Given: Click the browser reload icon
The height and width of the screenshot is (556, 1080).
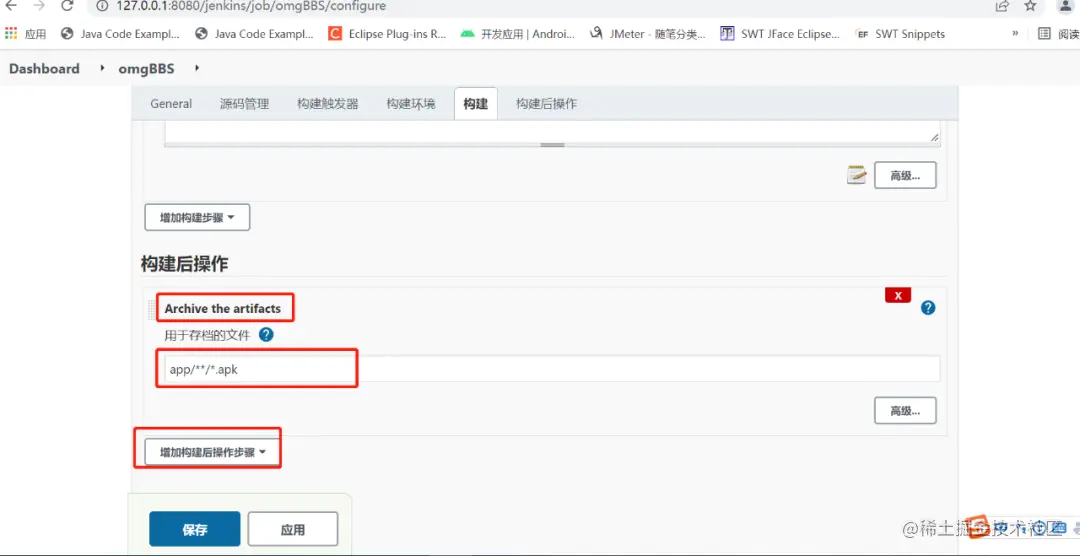Looking at the screenshot, I should click(67, 6).
